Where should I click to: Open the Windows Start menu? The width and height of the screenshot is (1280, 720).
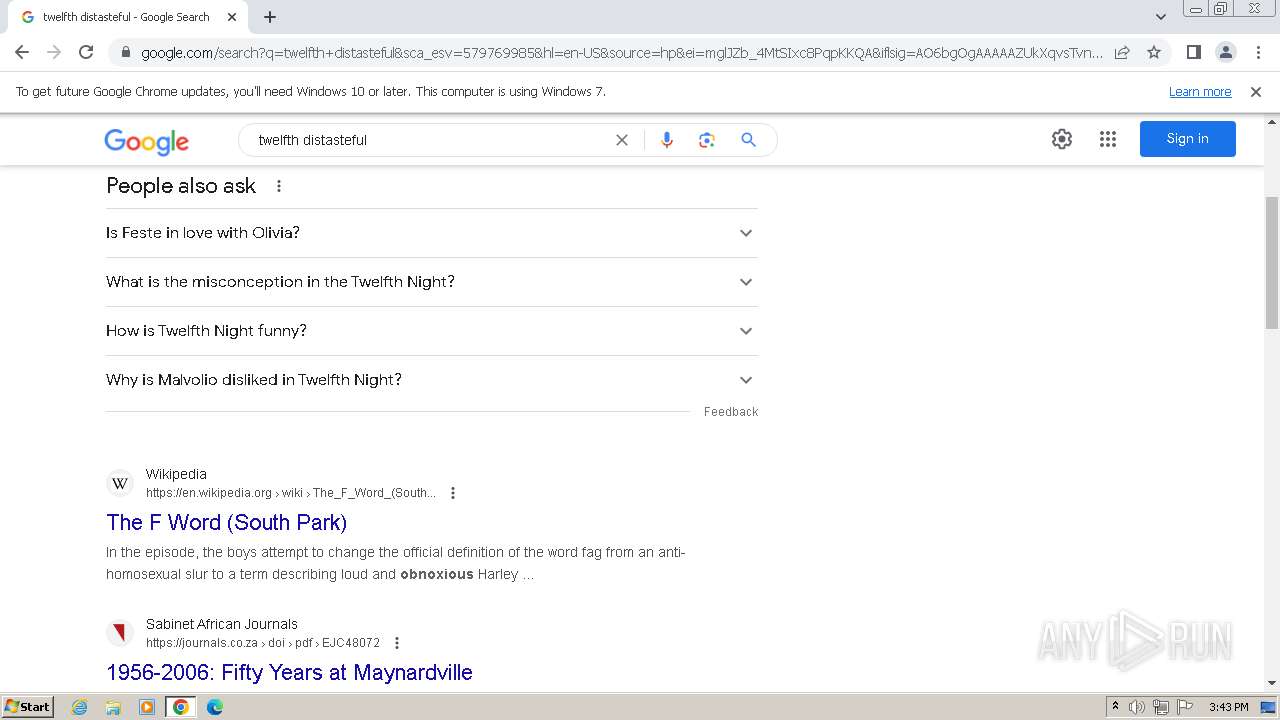pyautogui.click(x=28, y=707)
